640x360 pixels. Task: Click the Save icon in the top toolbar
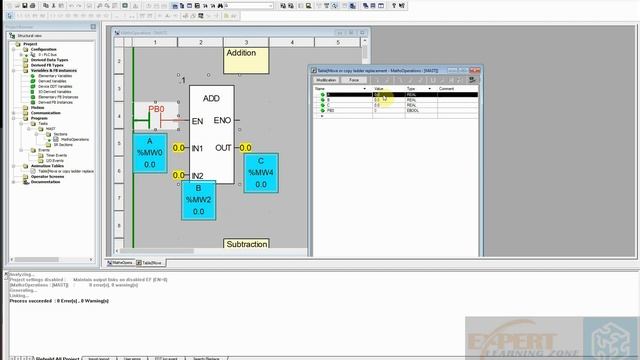(x=25, y=6)
